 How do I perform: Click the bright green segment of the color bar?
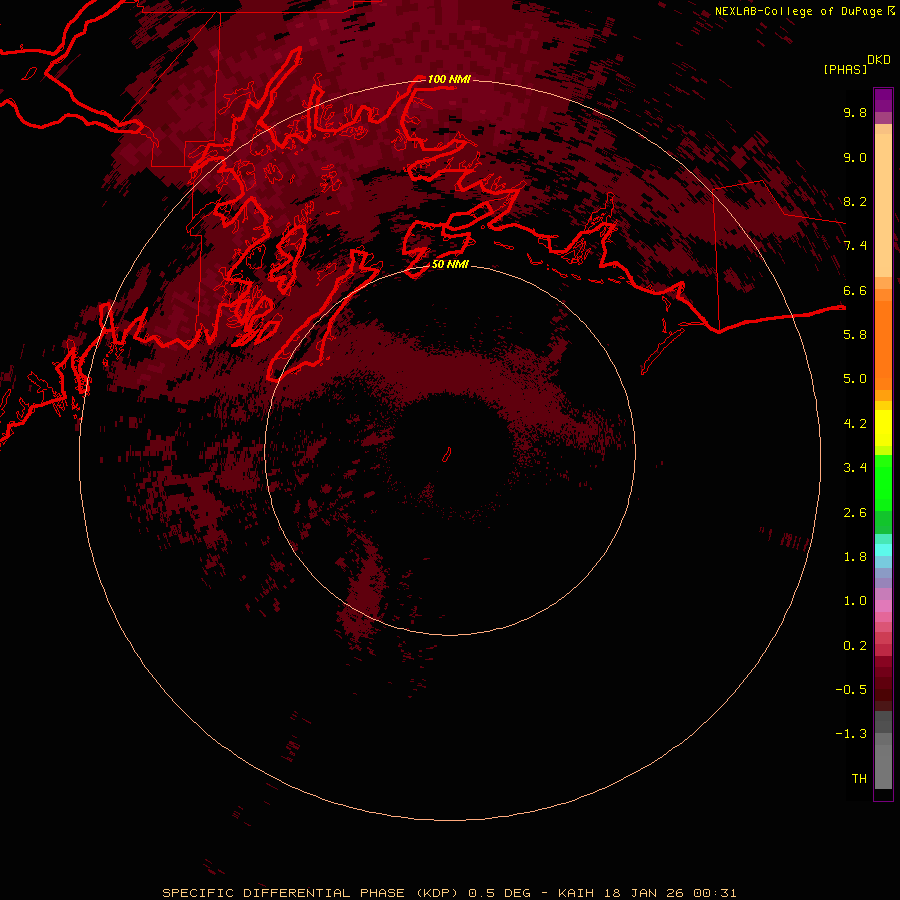click(x=883, y=482)
